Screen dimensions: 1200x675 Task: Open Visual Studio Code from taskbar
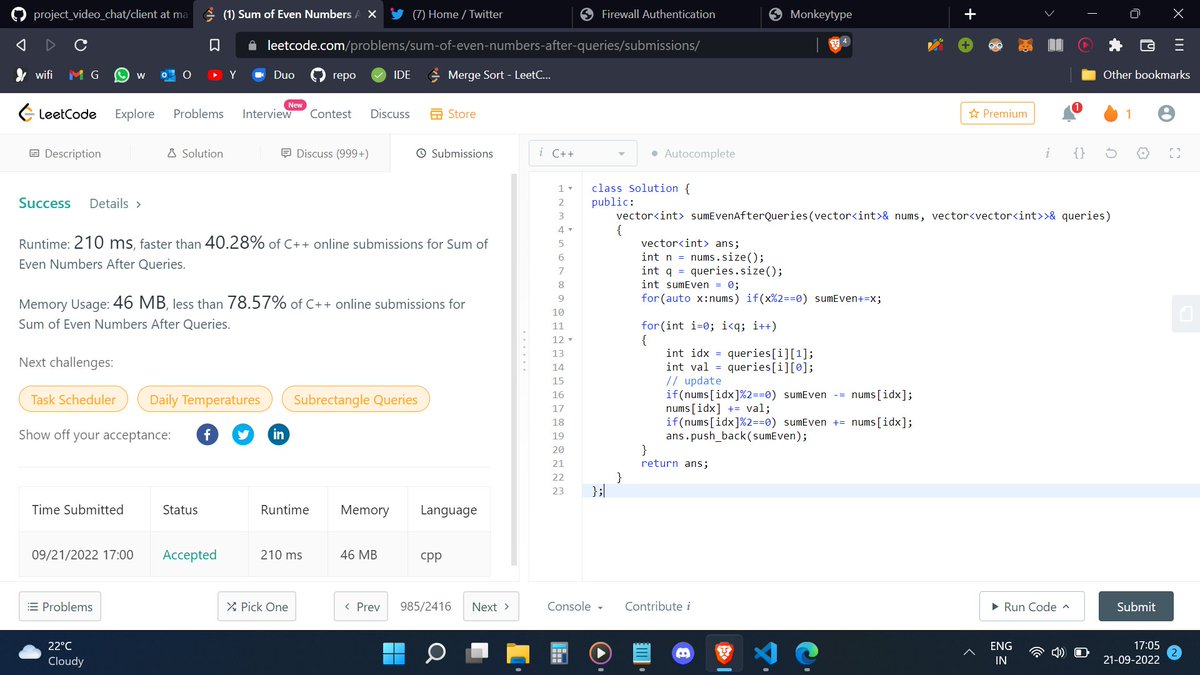(766, 653)
